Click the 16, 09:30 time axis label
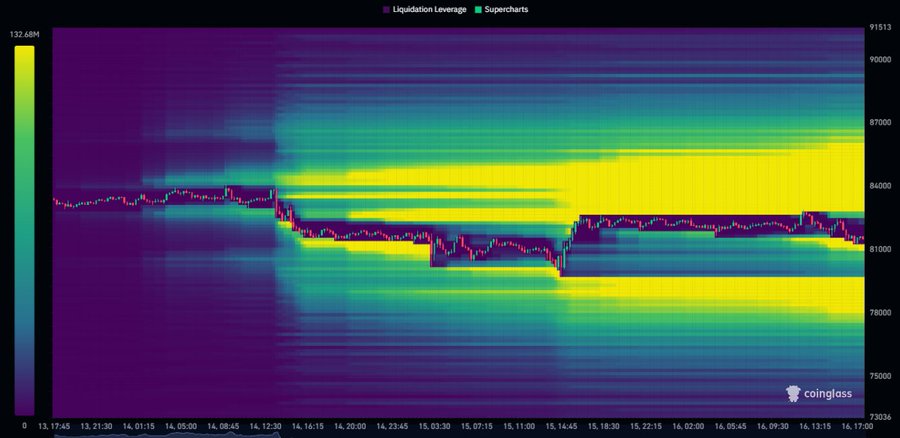The height and width of the screenshot is (438, 900). [773, 427]
